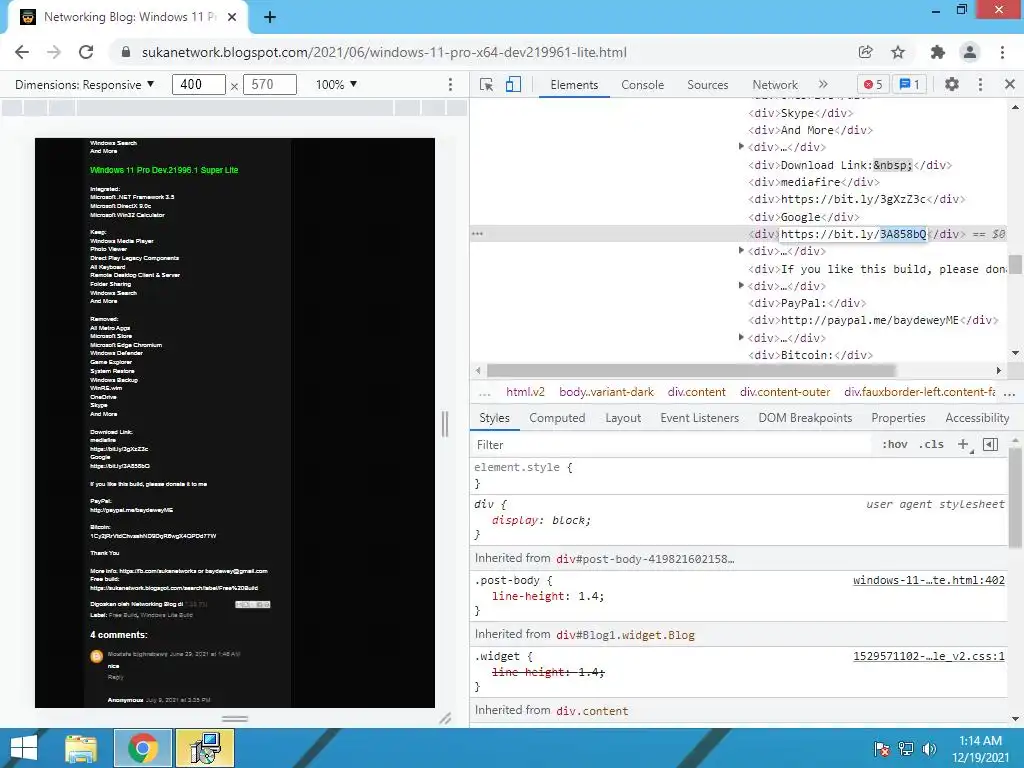Select the Styles tab
Screen dimensions: 1024x768
(x=494, y=418)
